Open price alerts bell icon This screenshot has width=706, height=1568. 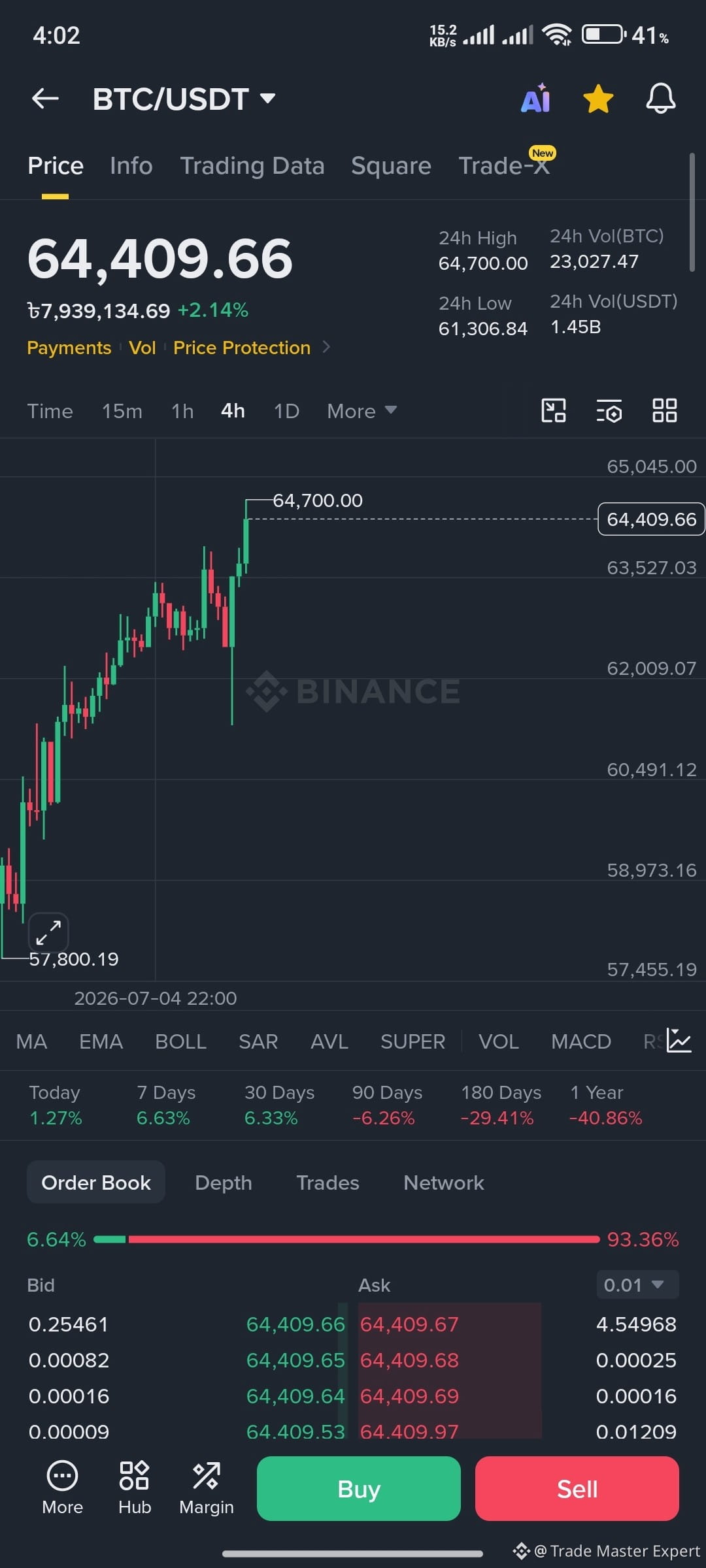point(661,99)
